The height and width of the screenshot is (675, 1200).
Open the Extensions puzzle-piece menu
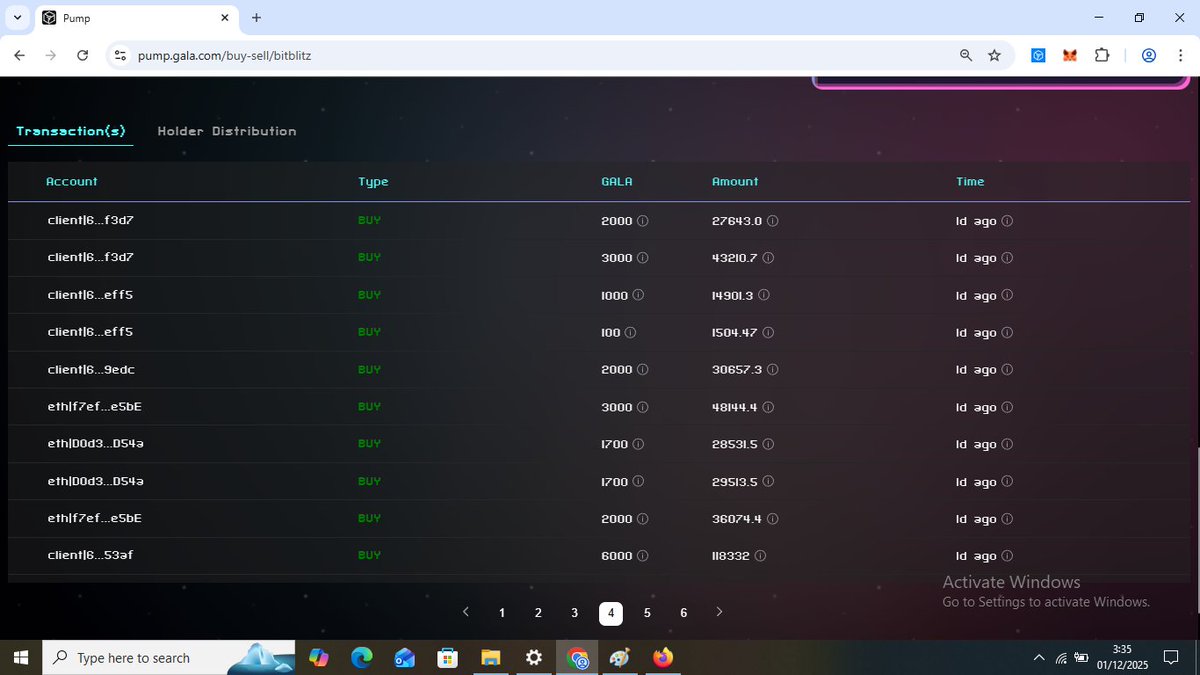(1102, 56)
